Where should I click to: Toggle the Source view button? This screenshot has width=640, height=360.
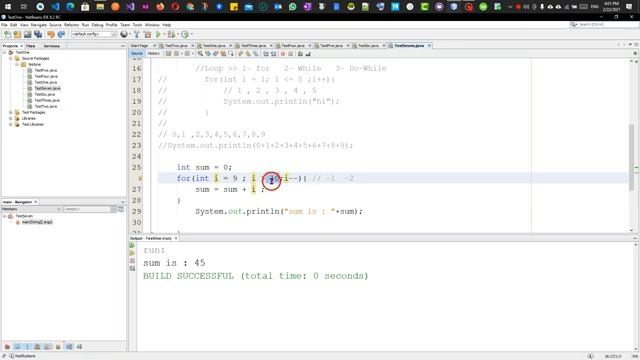(x=137, y=54)
